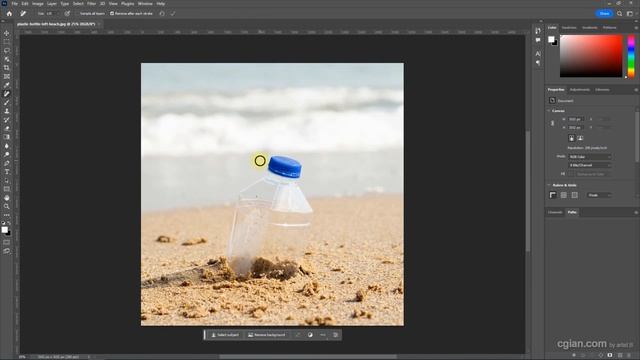Select the Object Selection tool

[7, 59]
